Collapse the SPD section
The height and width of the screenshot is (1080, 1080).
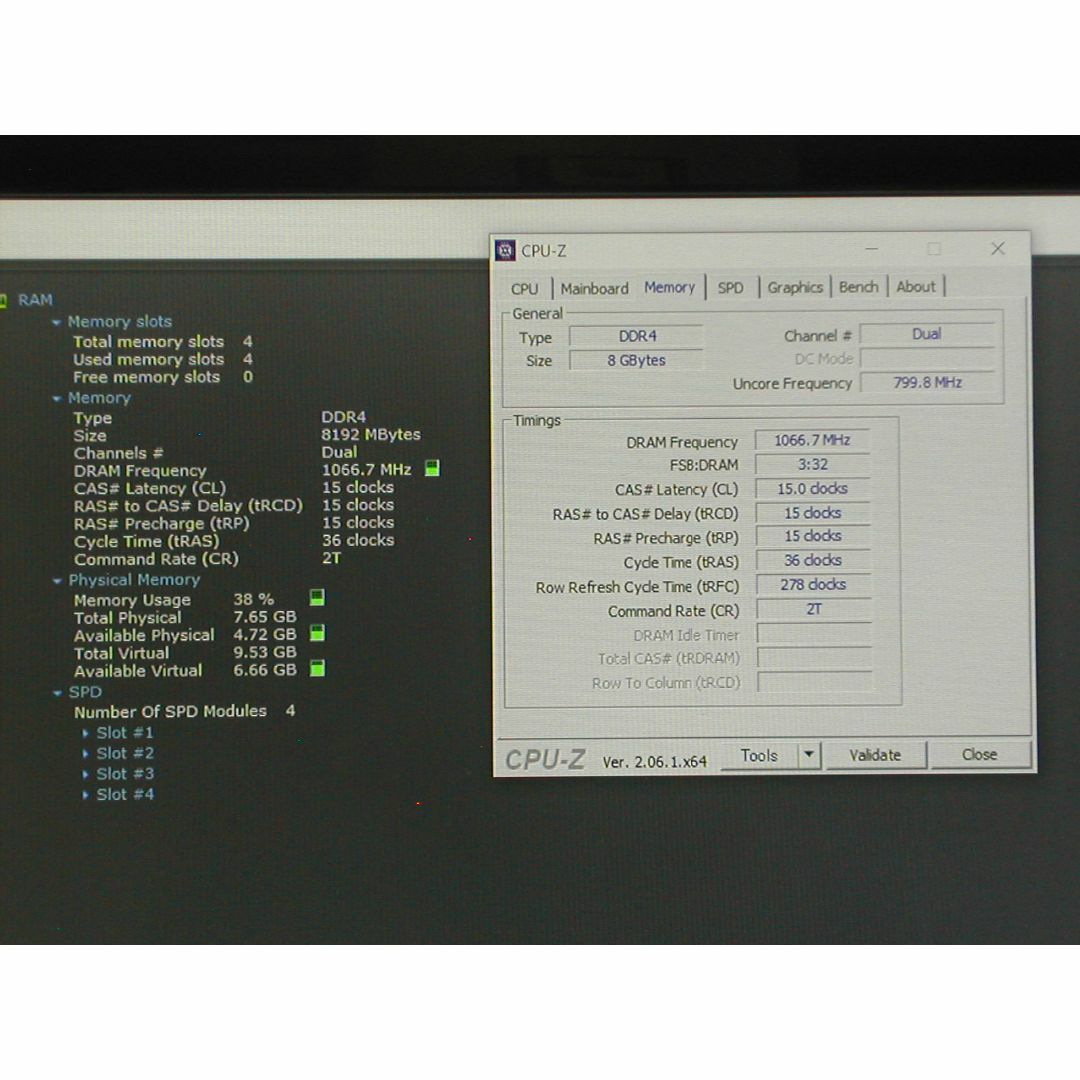point(57,693)
